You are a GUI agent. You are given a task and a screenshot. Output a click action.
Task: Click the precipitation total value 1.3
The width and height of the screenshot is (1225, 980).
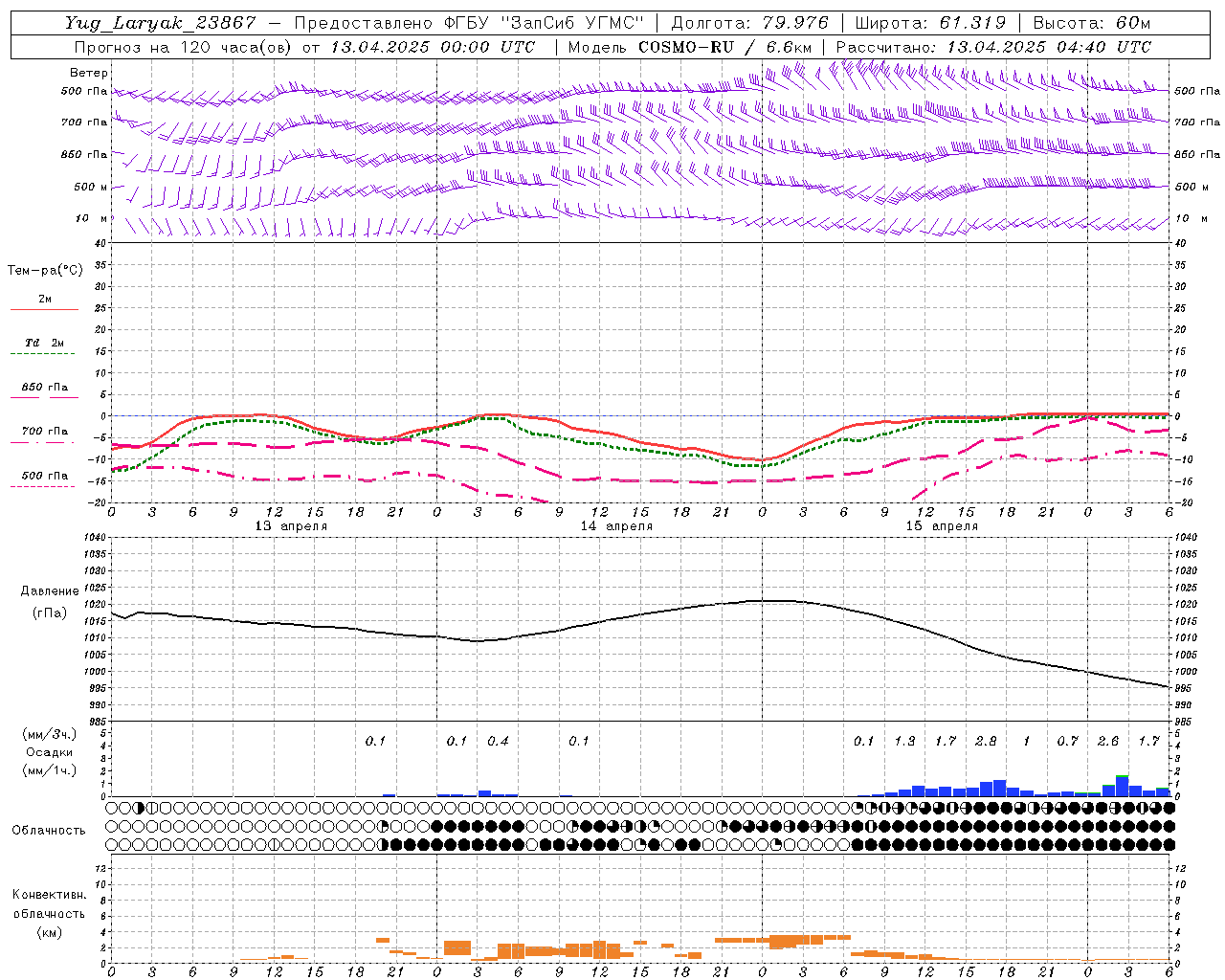tap(904, 741)
